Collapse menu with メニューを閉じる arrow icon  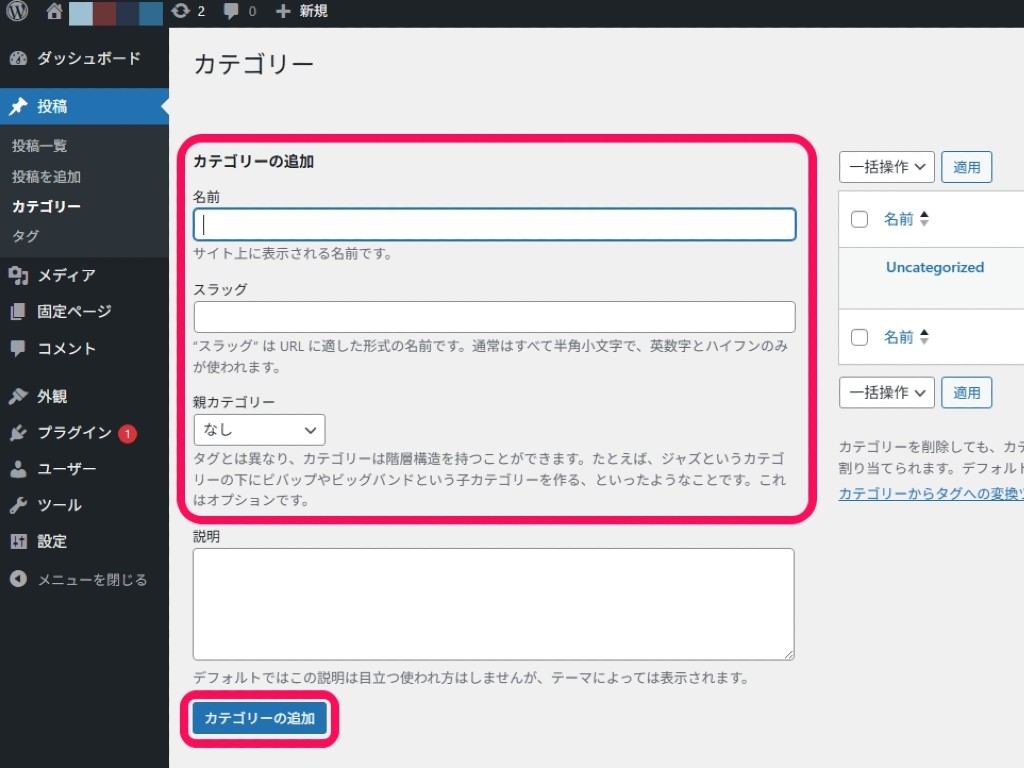[18, 579]
